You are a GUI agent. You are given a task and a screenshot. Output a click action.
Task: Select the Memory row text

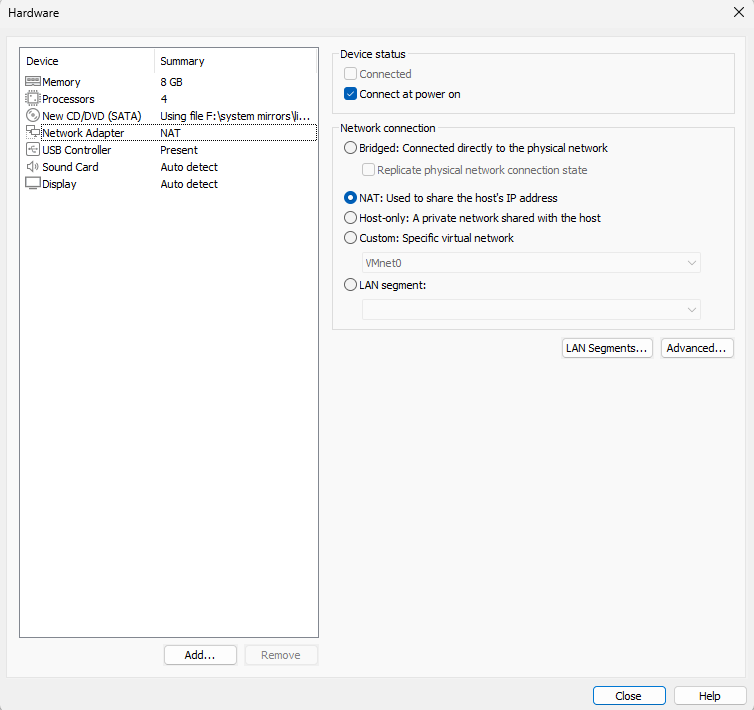61,82
